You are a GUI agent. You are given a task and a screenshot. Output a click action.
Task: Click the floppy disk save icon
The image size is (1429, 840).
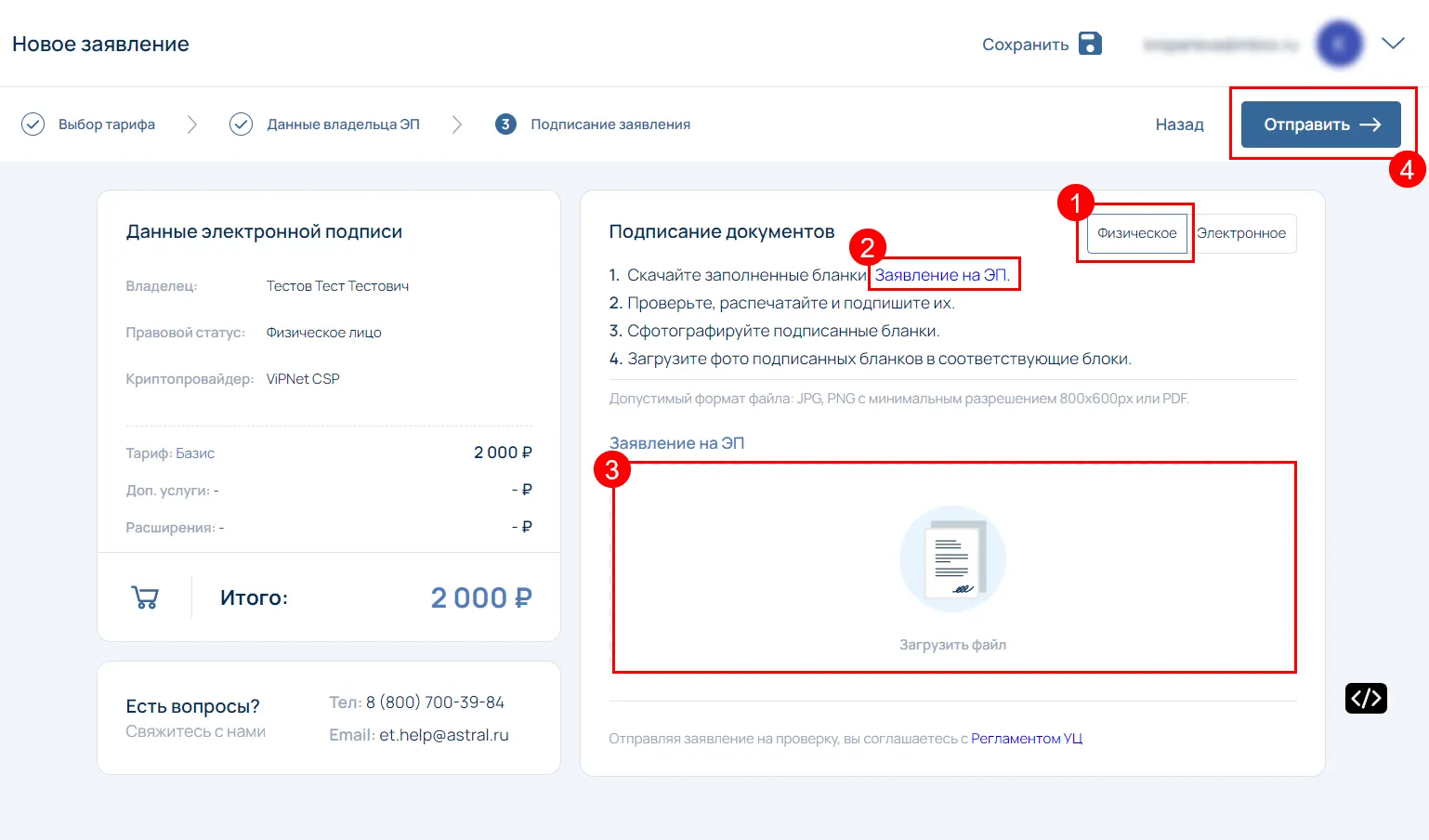point(1090,44)
